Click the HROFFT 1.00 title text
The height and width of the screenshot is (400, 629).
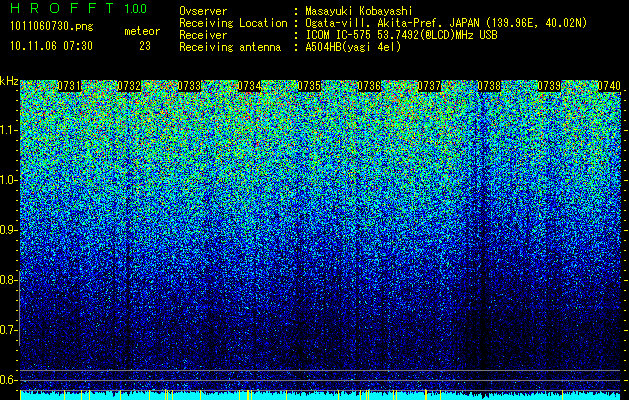79,8
